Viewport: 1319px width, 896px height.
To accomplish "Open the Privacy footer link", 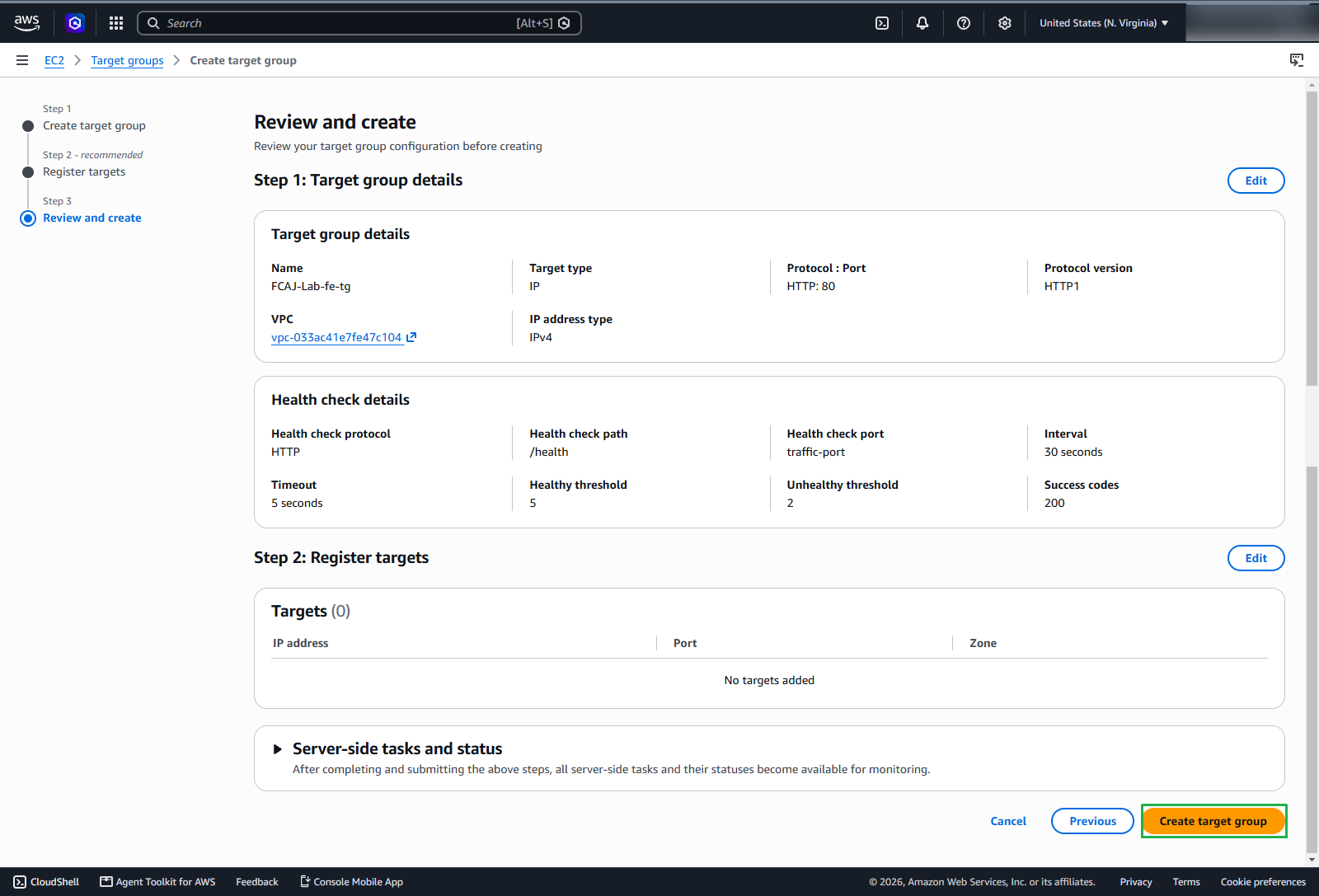I will [x=1136, y=882].
